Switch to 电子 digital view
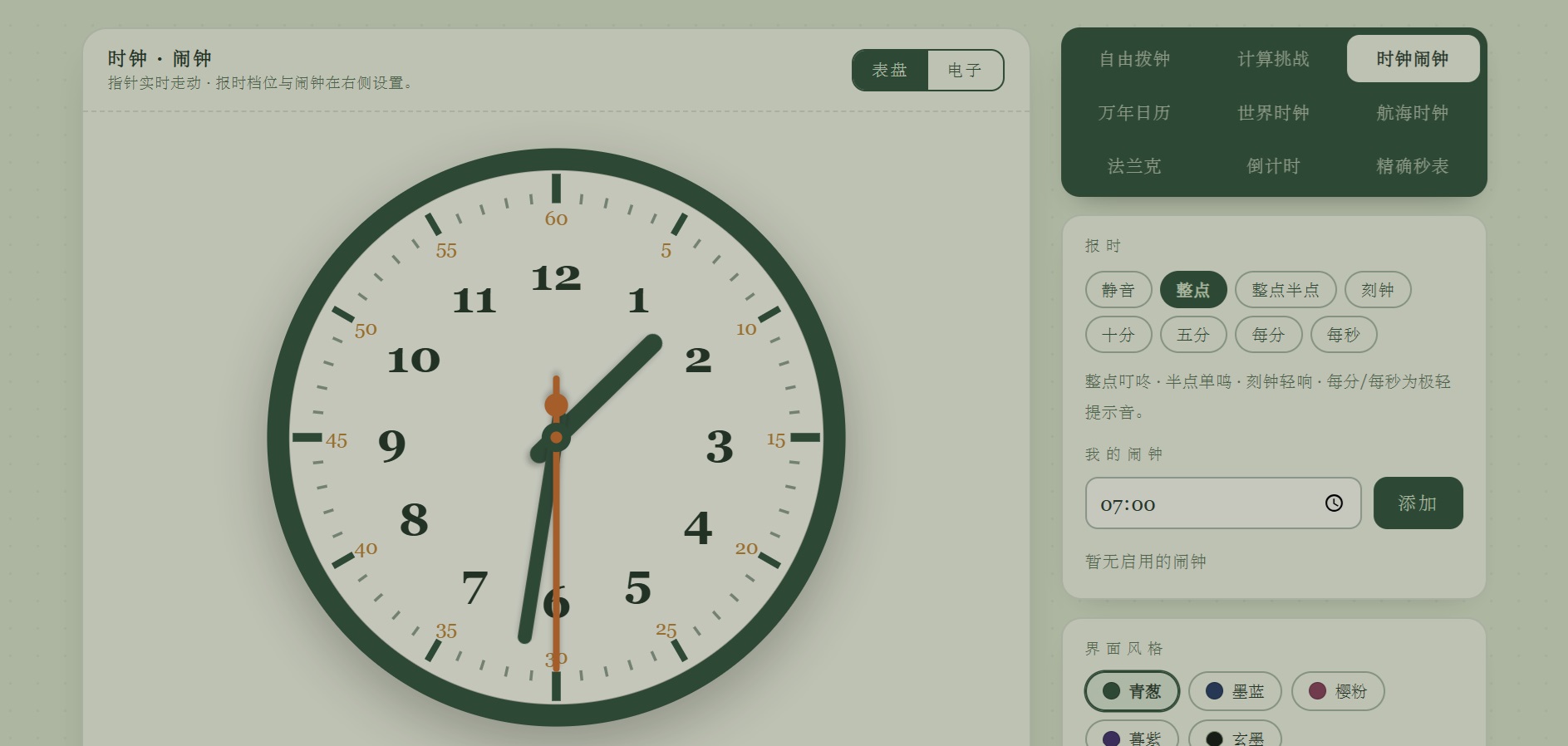This screenshot has height=746, width=1568. (x=965, y=70)
